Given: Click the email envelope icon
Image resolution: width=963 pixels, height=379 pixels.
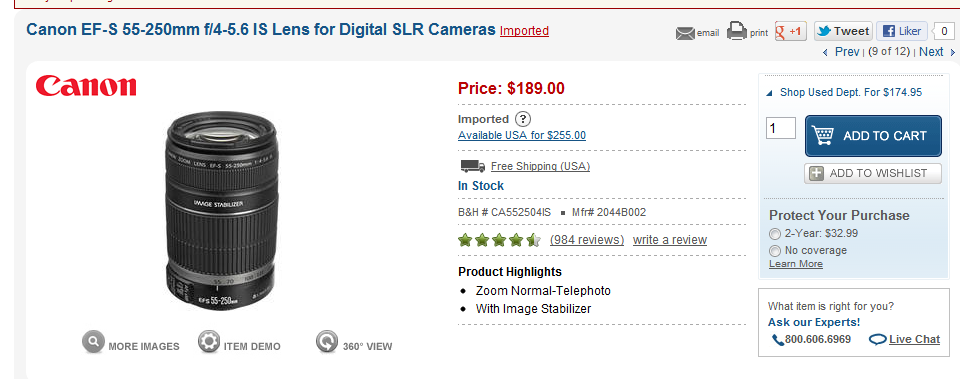Looking at the screenshot, I should pyautogui.click(x=685, y=33).
